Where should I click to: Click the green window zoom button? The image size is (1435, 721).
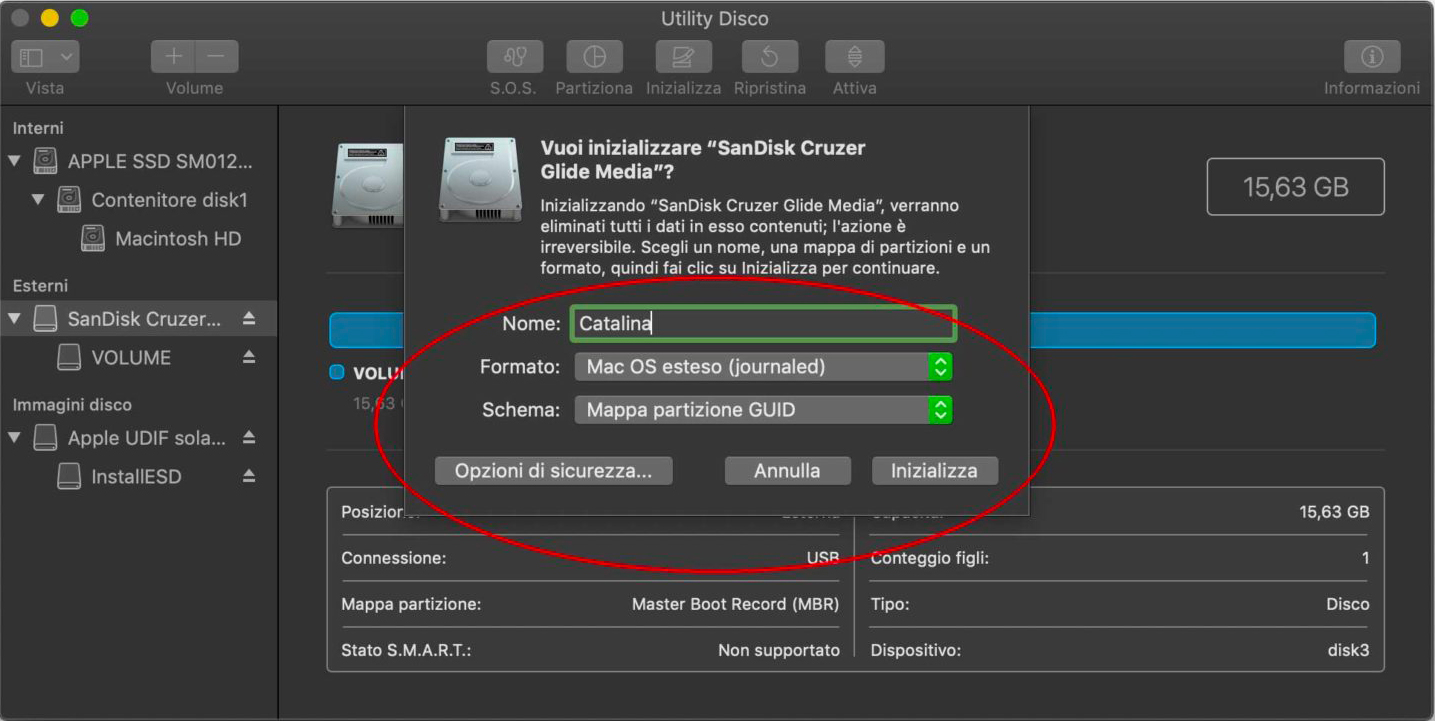click(x=79, y=18)
